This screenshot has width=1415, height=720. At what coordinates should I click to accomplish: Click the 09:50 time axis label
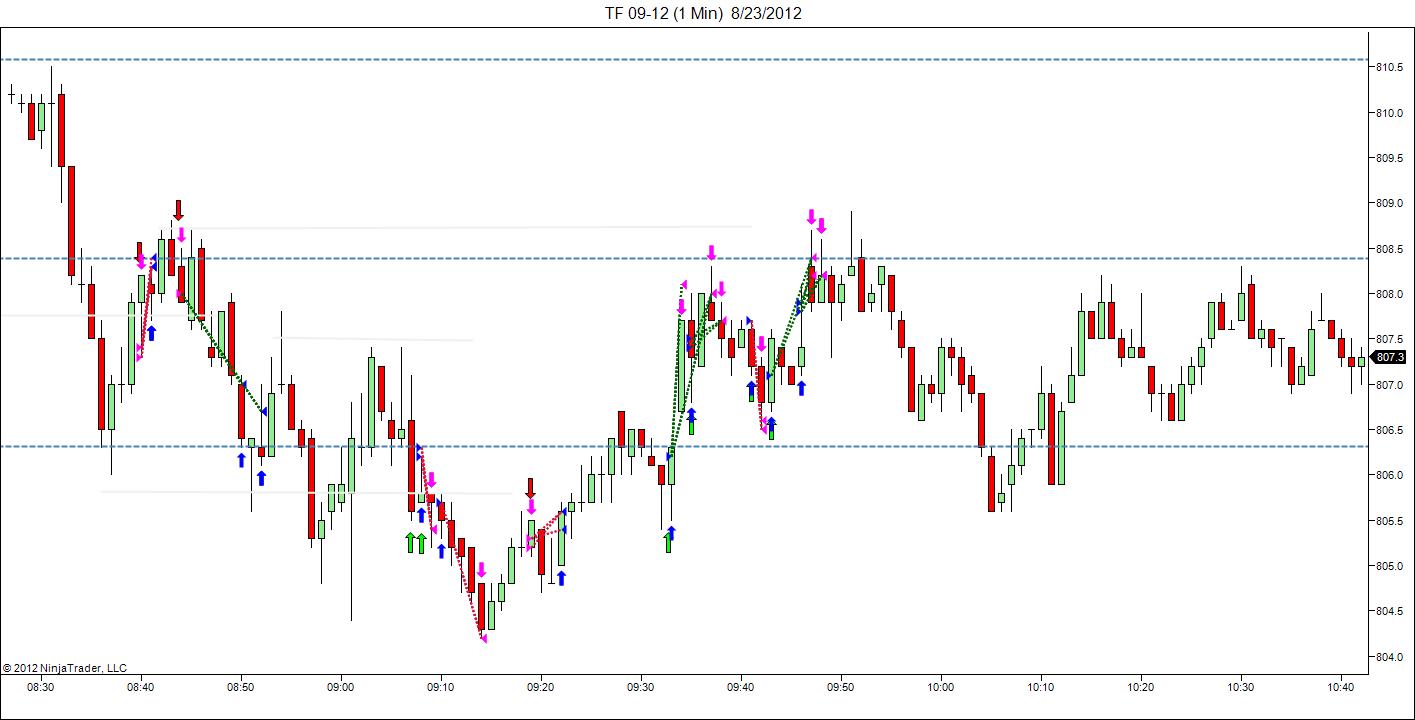(840, 687)
